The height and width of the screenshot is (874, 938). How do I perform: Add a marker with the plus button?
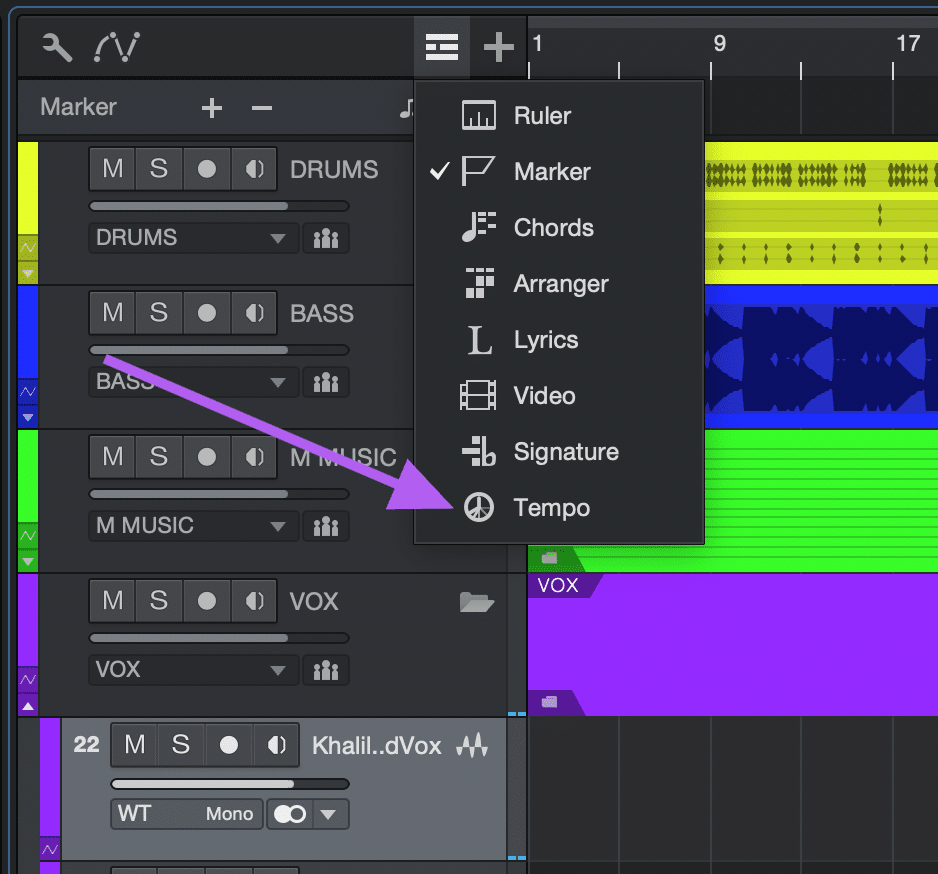(211, 106)
